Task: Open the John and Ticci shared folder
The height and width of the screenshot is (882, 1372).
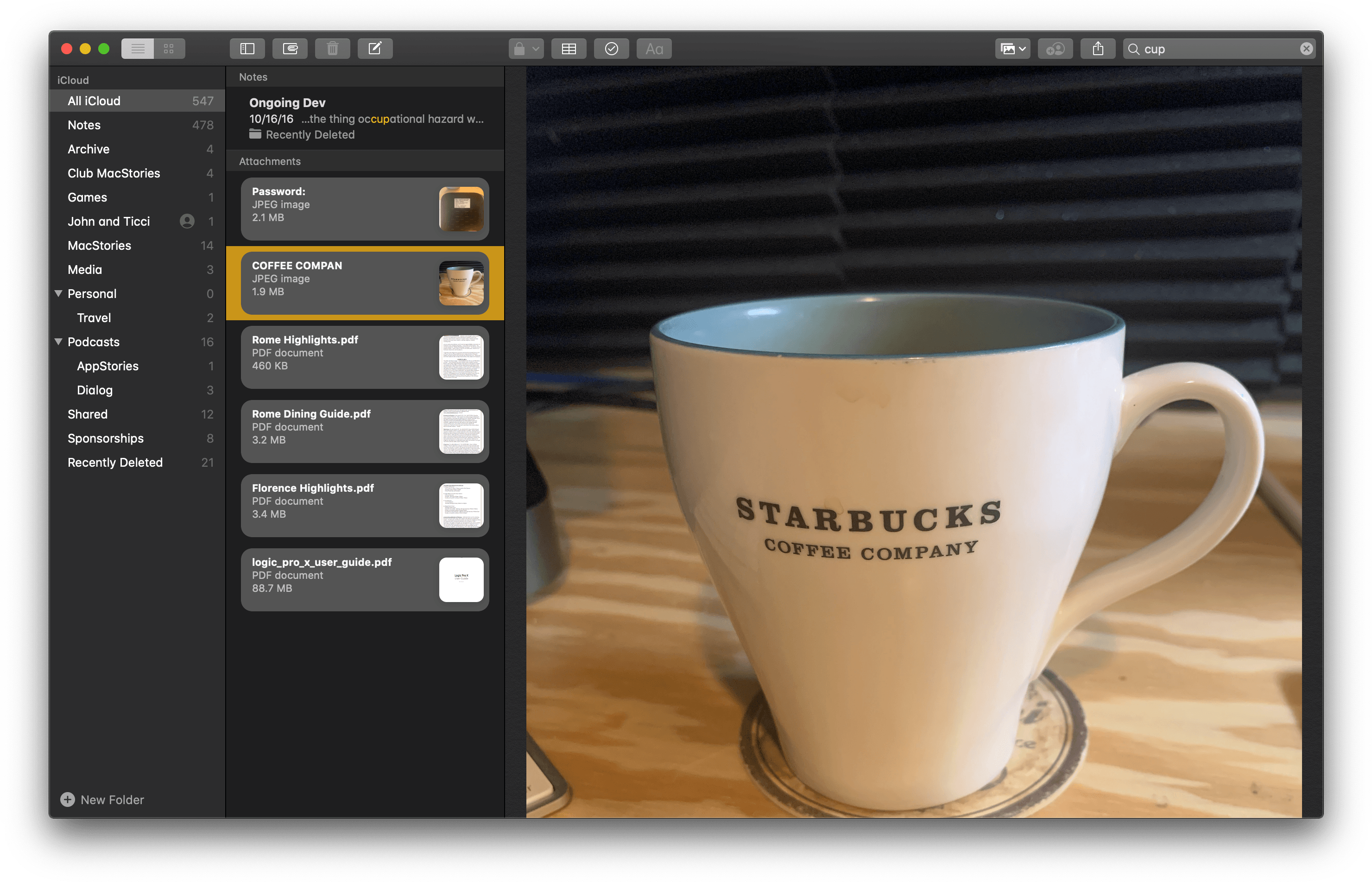Action: tap(138, 221)
